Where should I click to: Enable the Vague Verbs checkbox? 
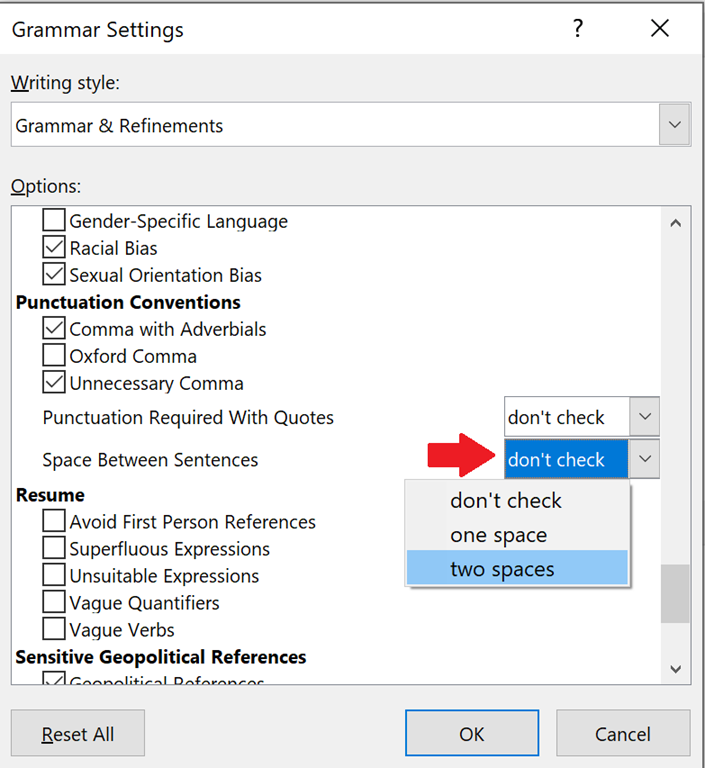pyautogui.click(x=55, y=630)
